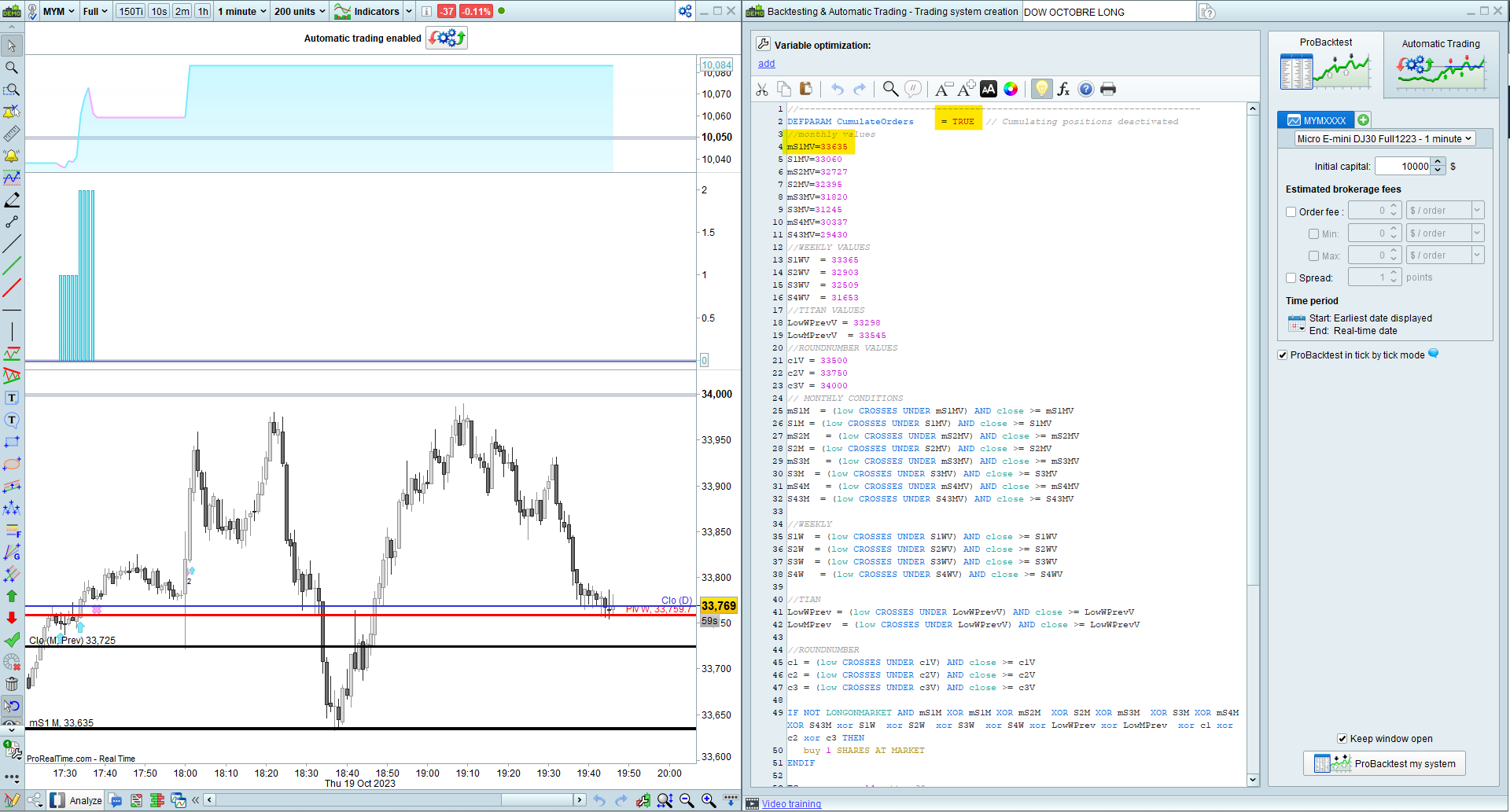This screenshot has height=812, width=1510.
Task: Open the 1 minute timeframe dropdown
Action: click(x=241, y=12)
